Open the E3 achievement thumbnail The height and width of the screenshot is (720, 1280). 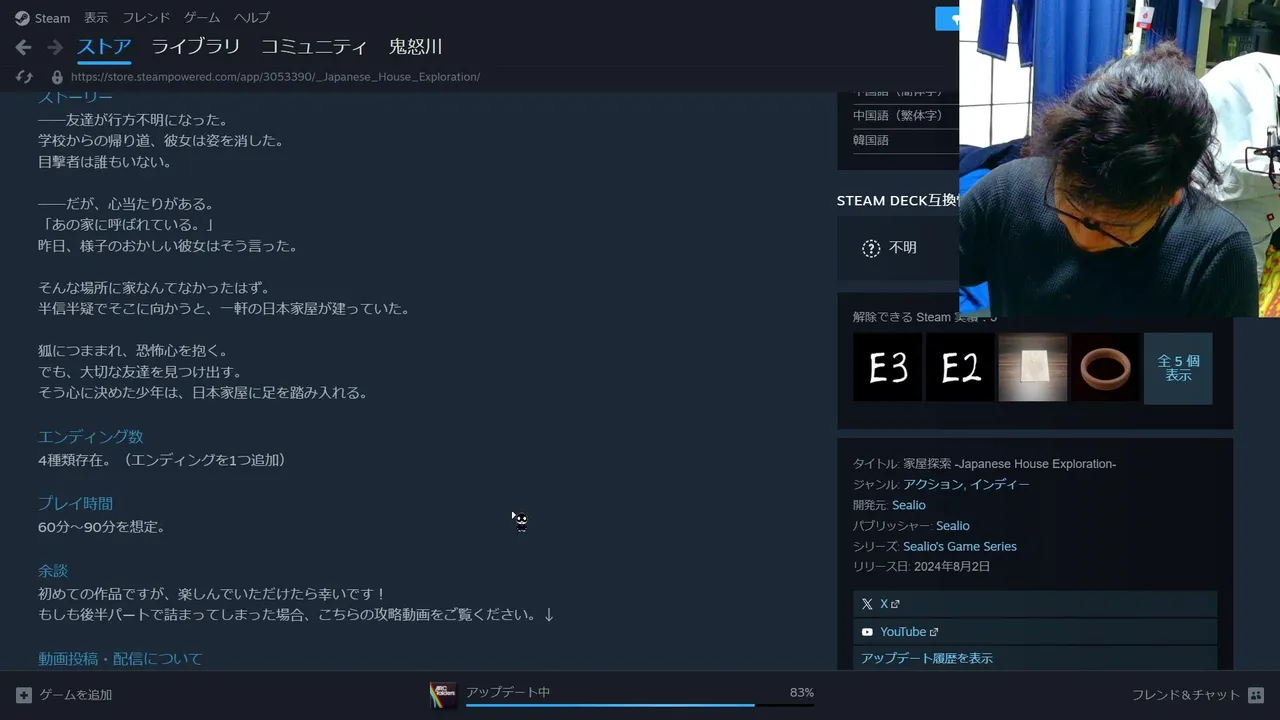pyautogui.click(x=887, y=368)
